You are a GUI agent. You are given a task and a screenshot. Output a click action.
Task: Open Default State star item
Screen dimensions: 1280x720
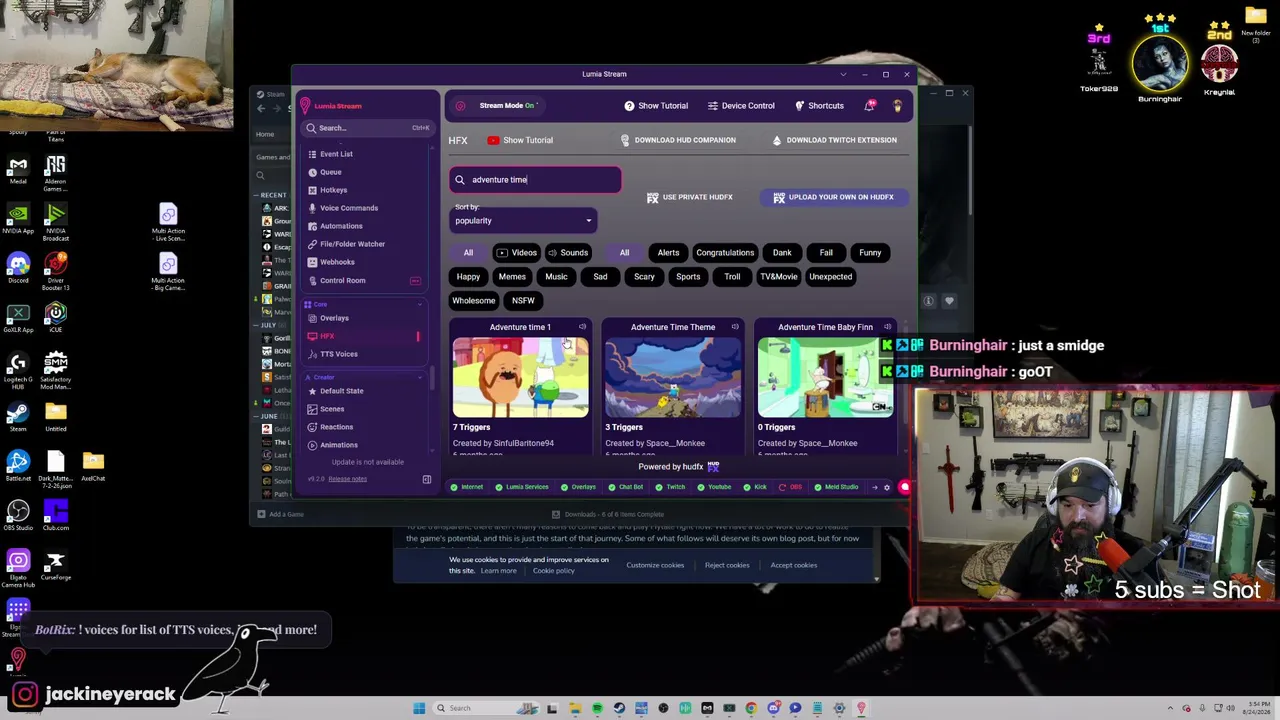[x=341, y=391]
